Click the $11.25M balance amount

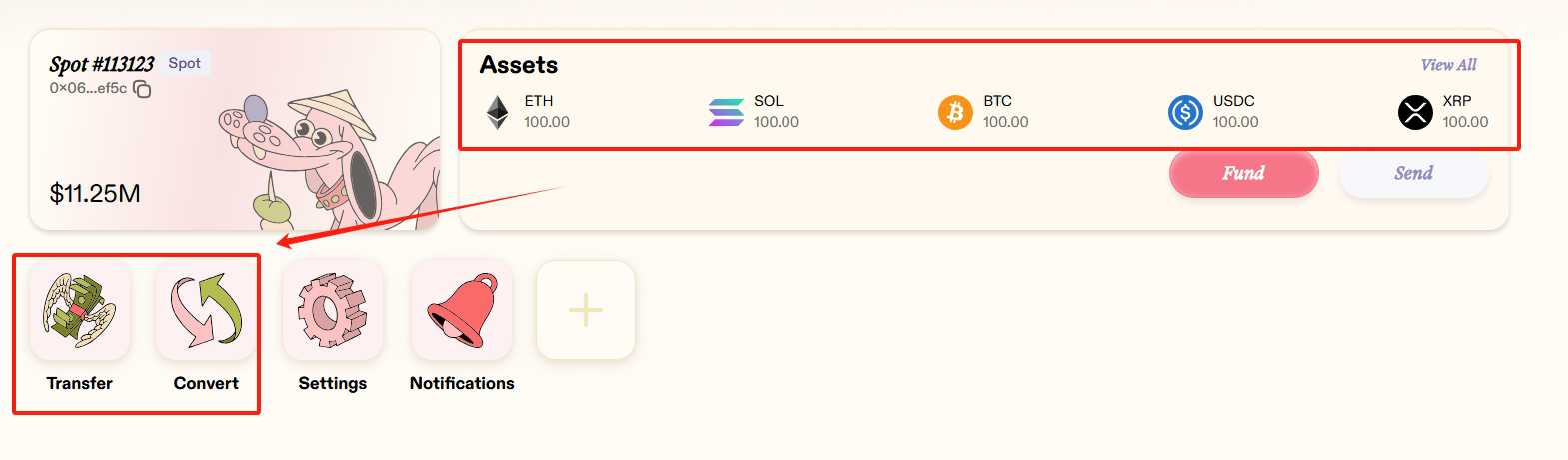click(95, 193)
